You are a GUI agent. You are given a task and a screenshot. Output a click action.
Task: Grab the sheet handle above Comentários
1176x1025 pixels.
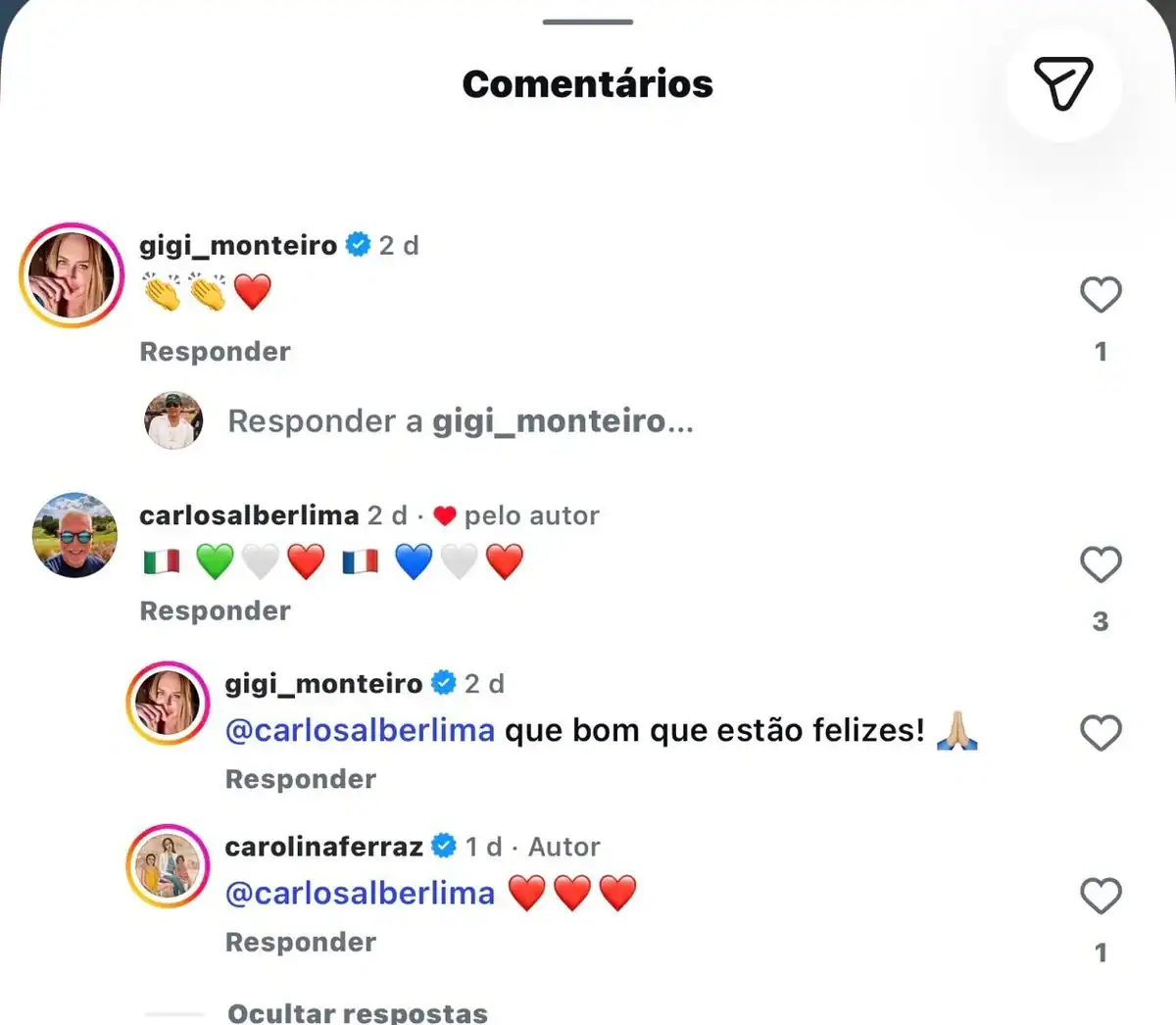588,22
